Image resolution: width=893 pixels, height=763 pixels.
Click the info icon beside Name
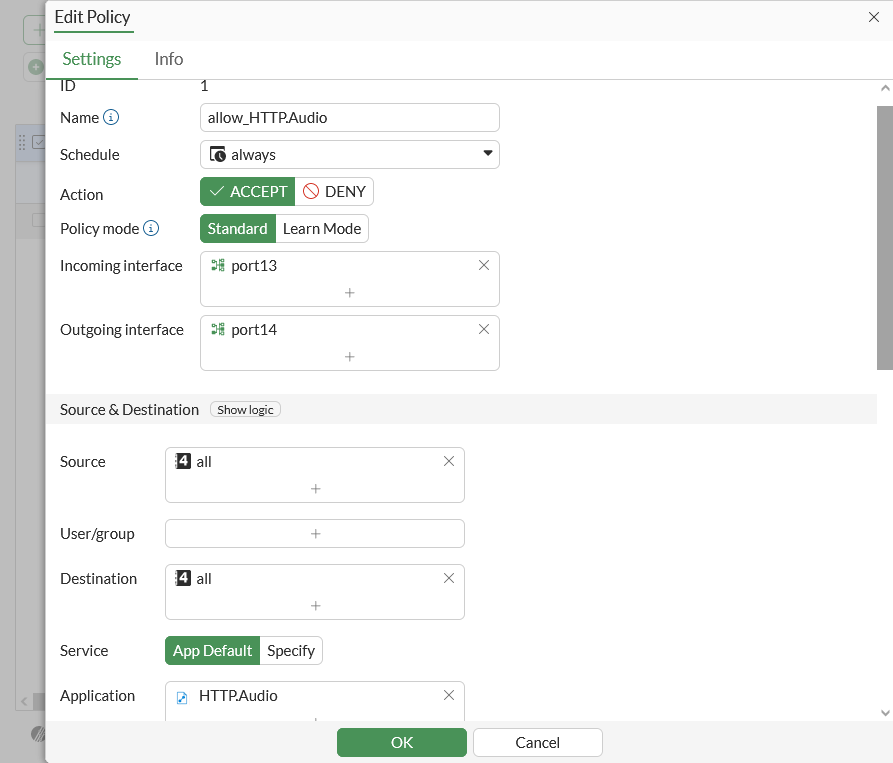[111, 118]
